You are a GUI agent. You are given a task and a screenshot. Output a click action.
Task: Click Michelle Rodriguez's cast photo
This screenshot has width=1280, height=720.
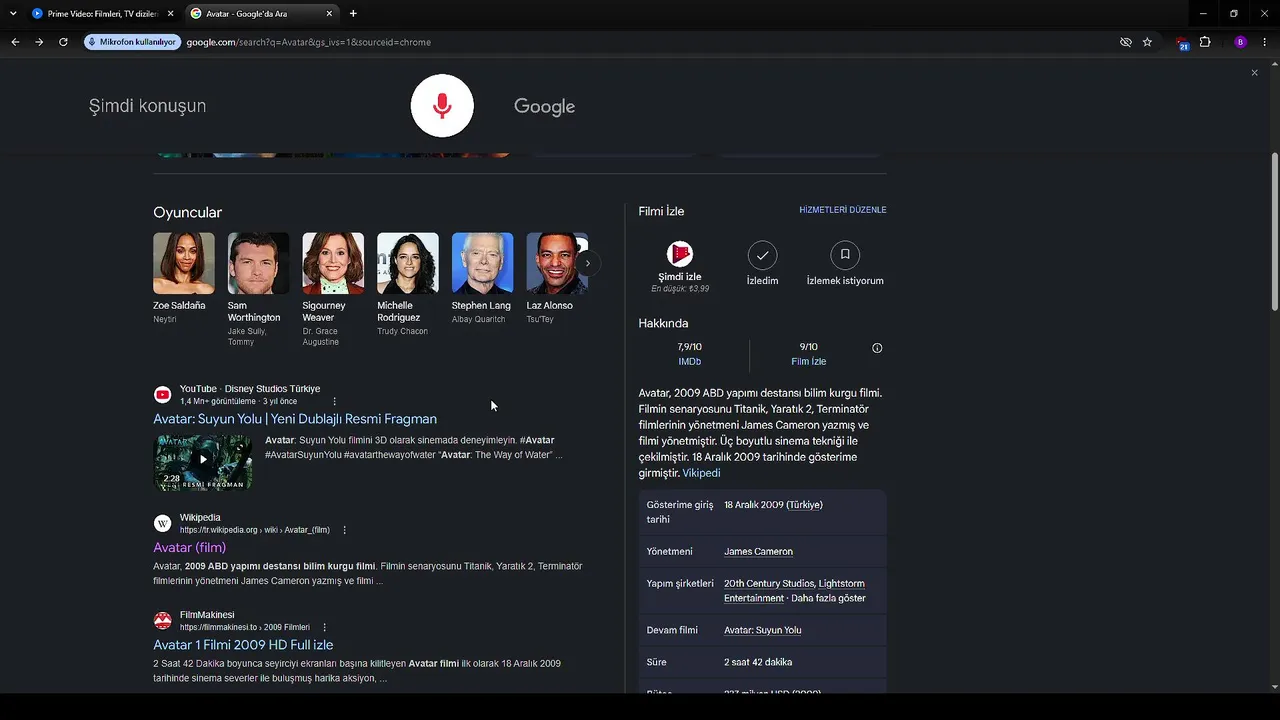tap(408, 264)
